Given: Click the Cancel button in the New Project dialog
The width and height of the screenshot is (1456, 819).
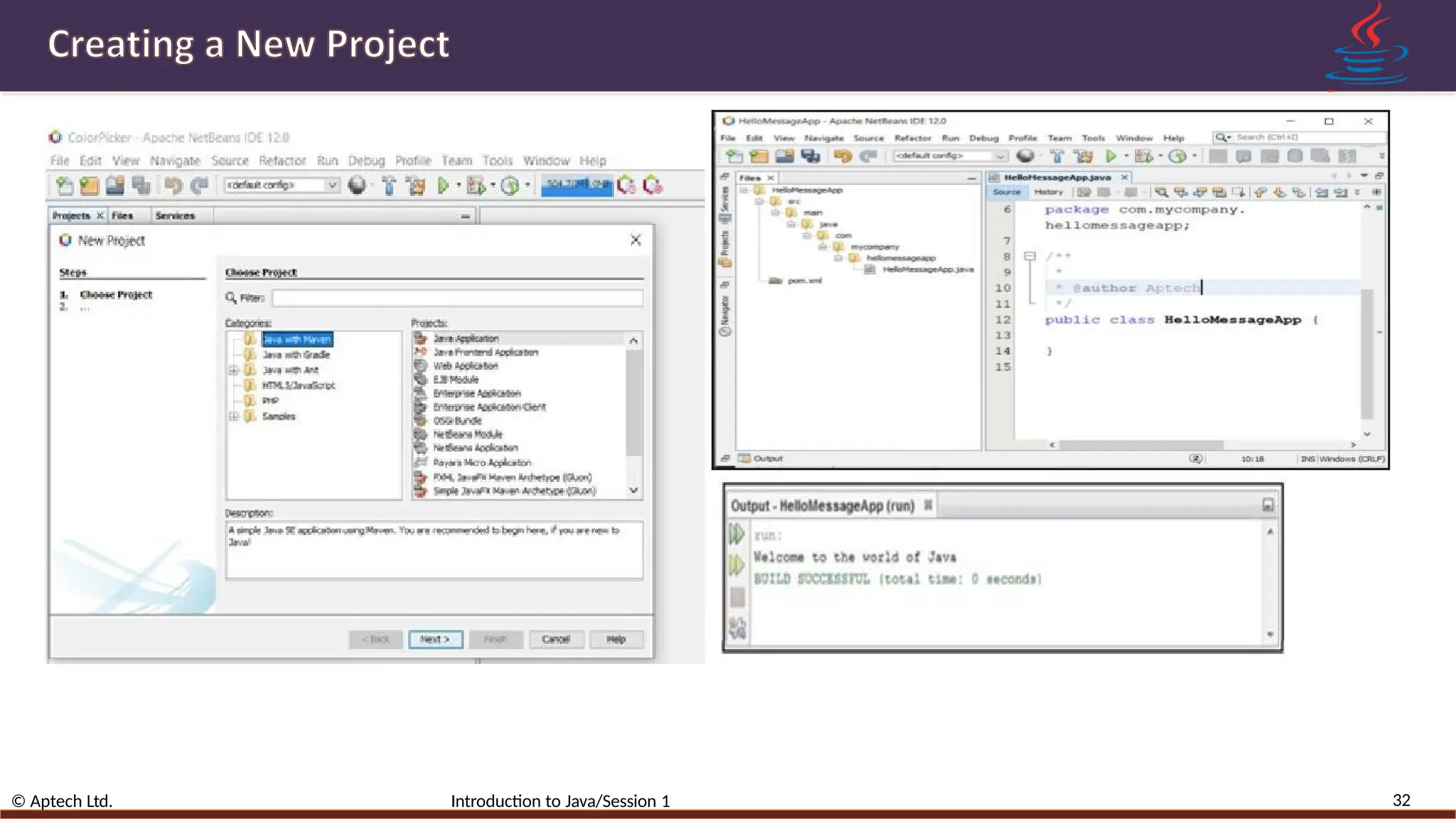Looking at the screenshot, I should point(555,639).
